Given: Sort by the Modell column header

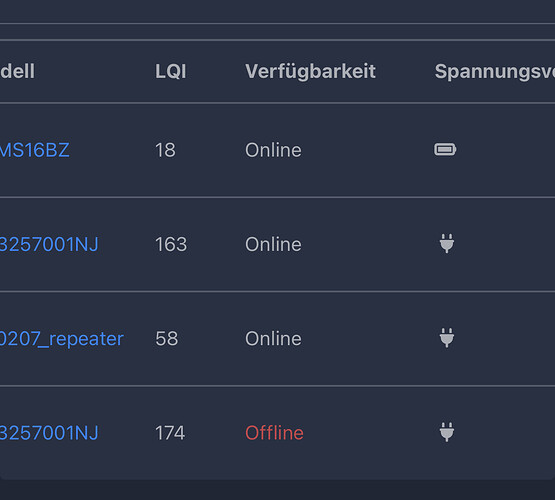Looking at the screenshot, I should coord(17,71).
